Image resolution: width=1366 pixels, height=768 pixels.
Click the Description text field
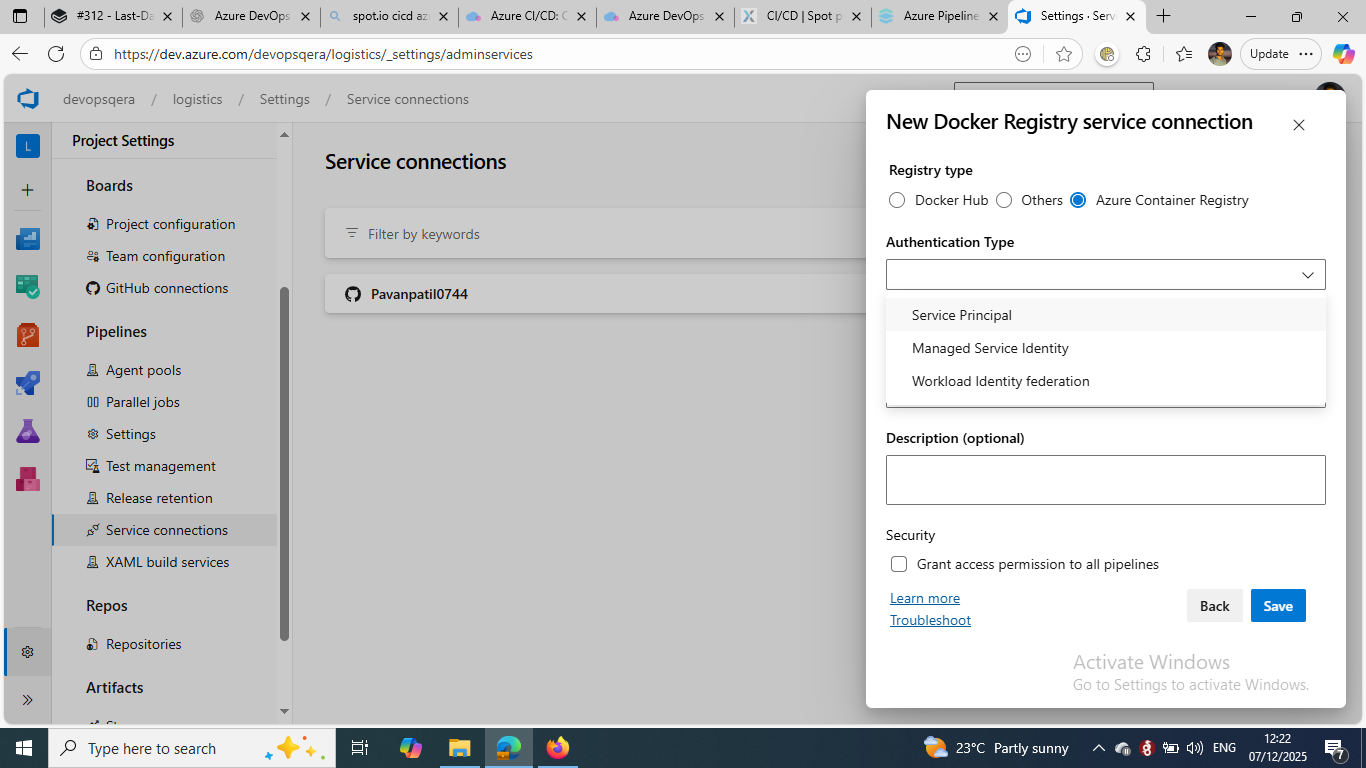click(1105, 480)
